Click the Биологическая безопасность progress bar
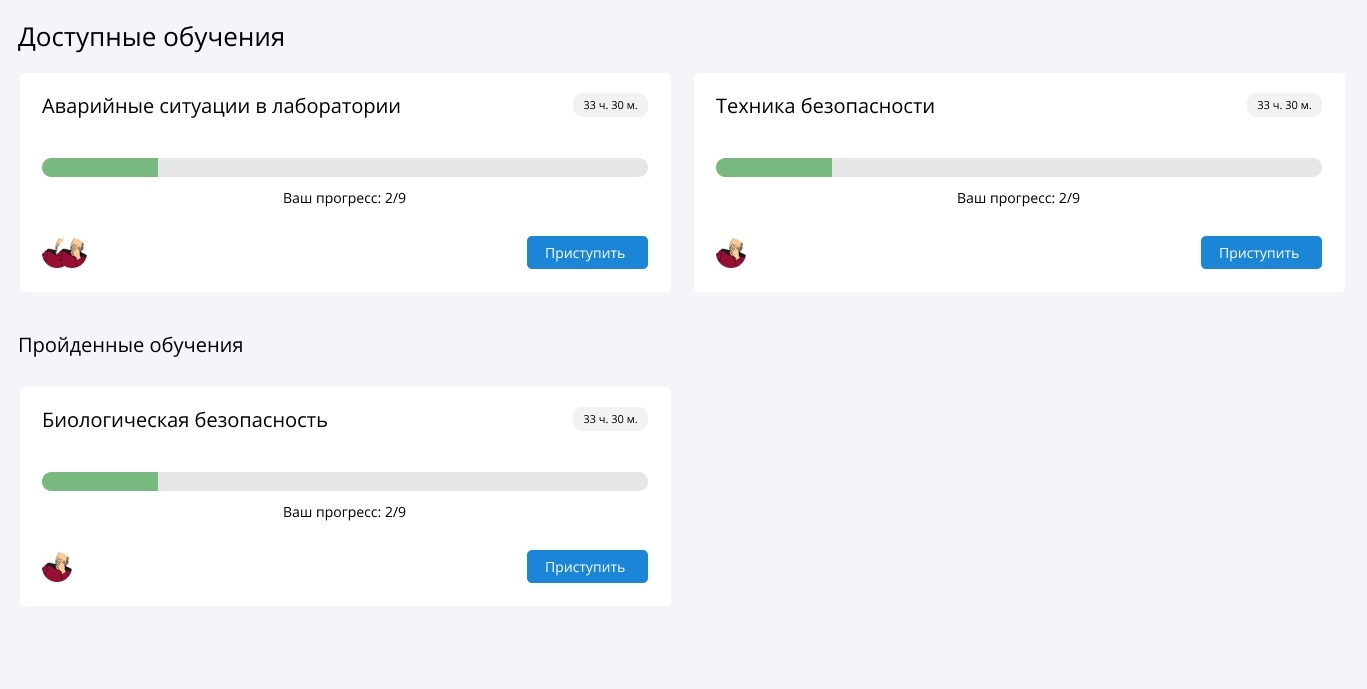 (x=345, y=481)
